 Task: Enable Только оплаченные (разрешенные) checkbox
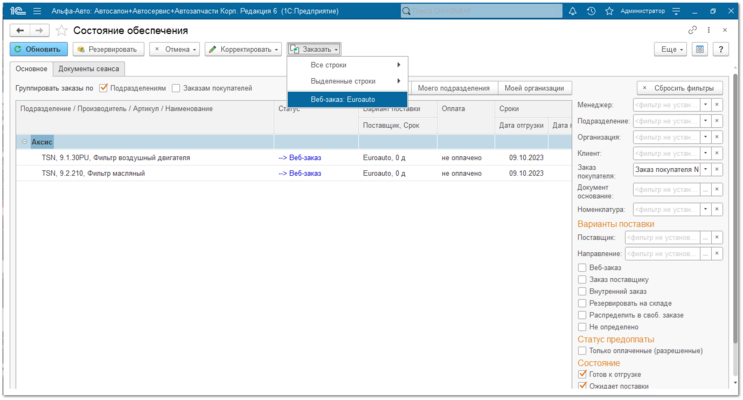(x=582, y=351)
